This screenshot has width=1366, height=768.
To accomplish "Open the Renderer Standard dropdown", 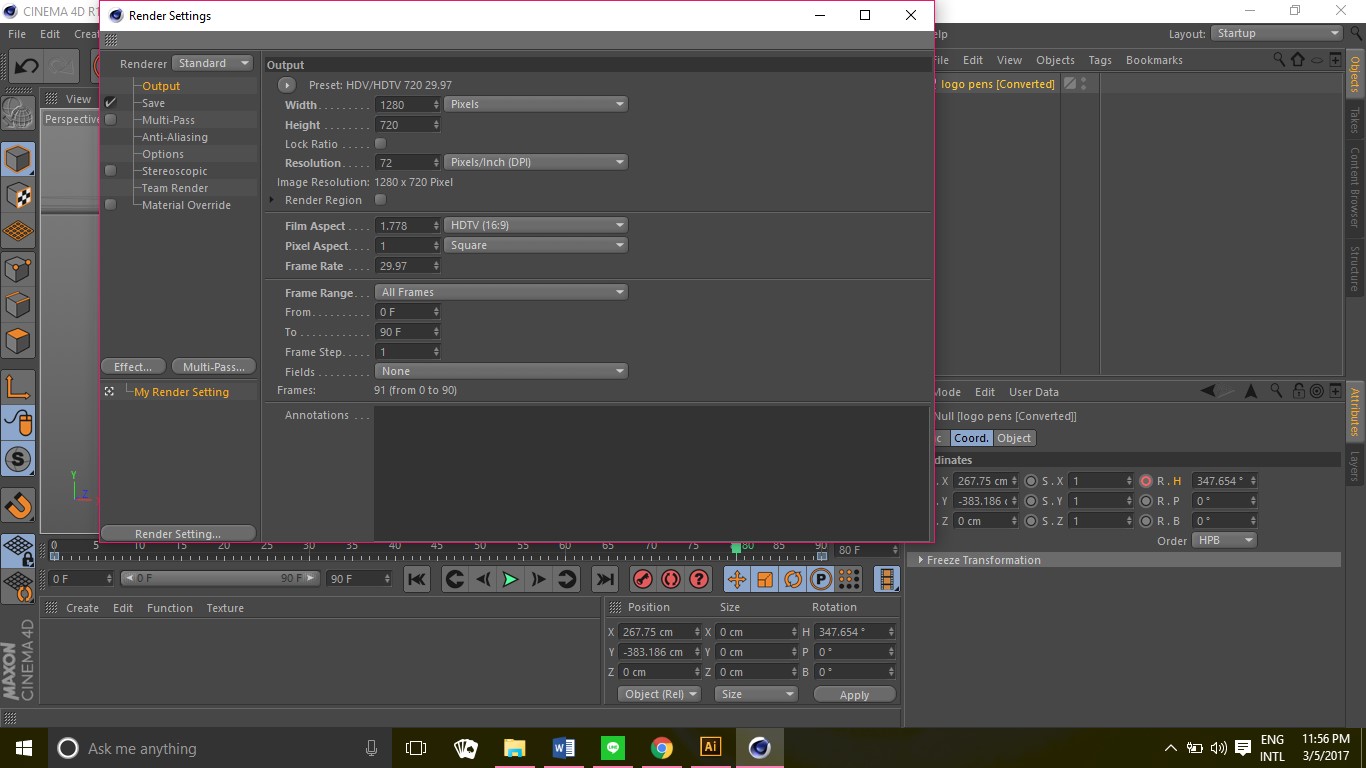I will click(213, 63).
